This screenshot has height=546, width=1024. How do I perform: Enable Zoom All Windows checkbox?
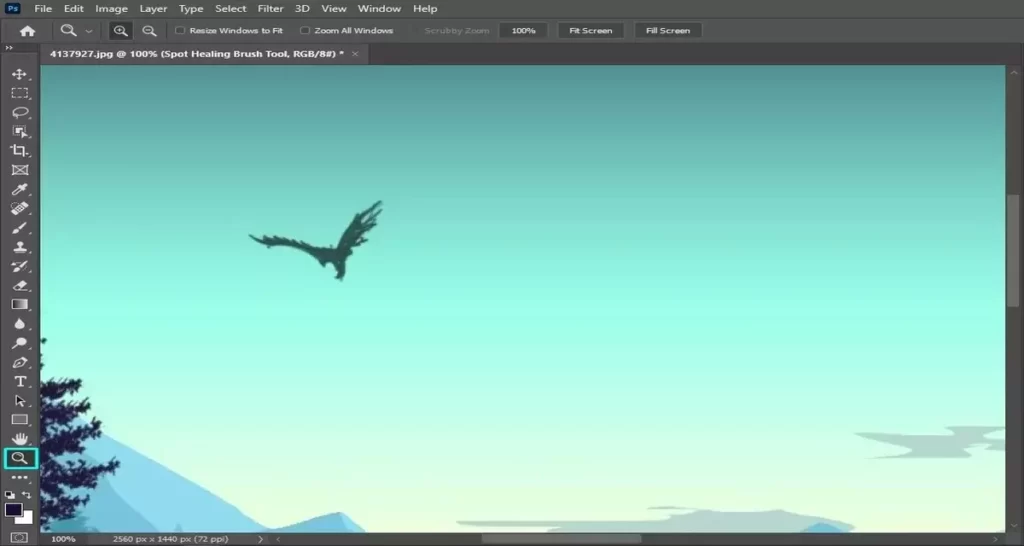[304, 31]
